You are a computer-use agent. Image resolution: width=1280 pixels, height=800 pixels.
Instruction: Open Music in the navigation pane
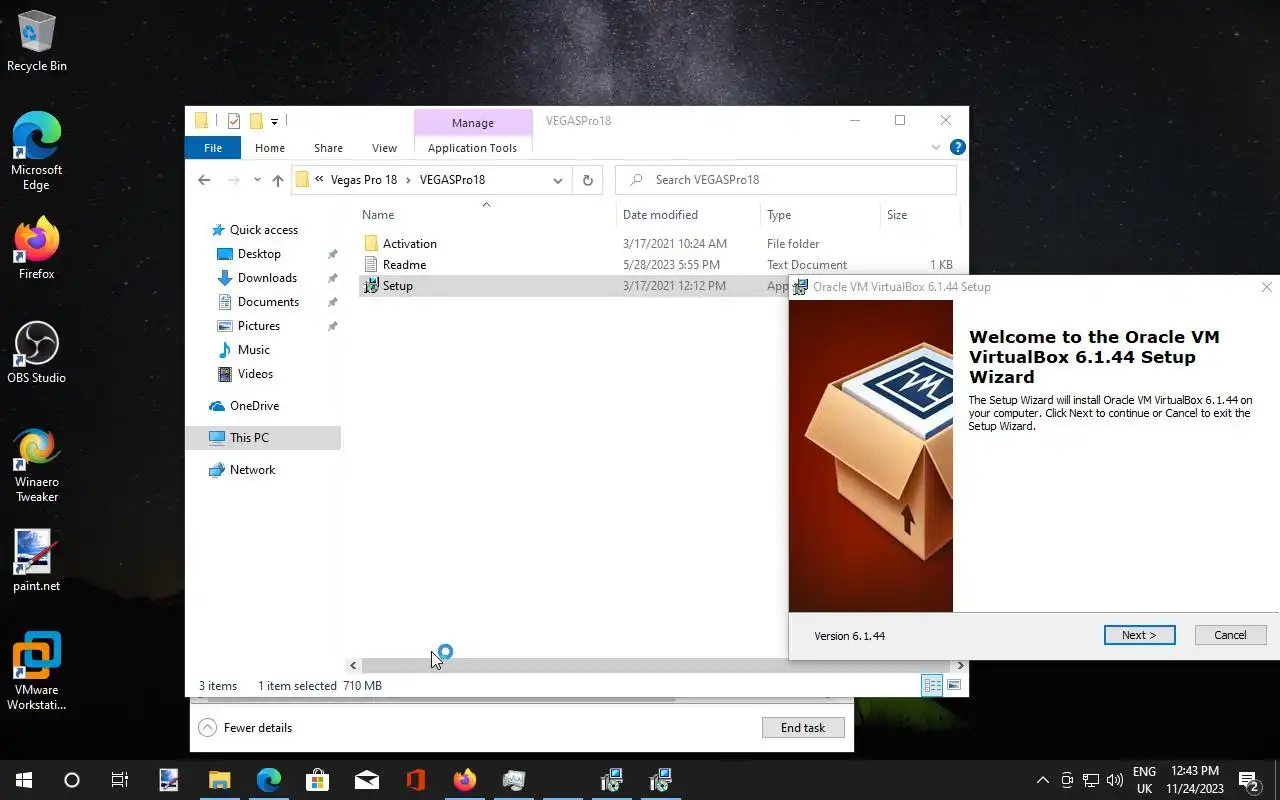pos(253,350)
